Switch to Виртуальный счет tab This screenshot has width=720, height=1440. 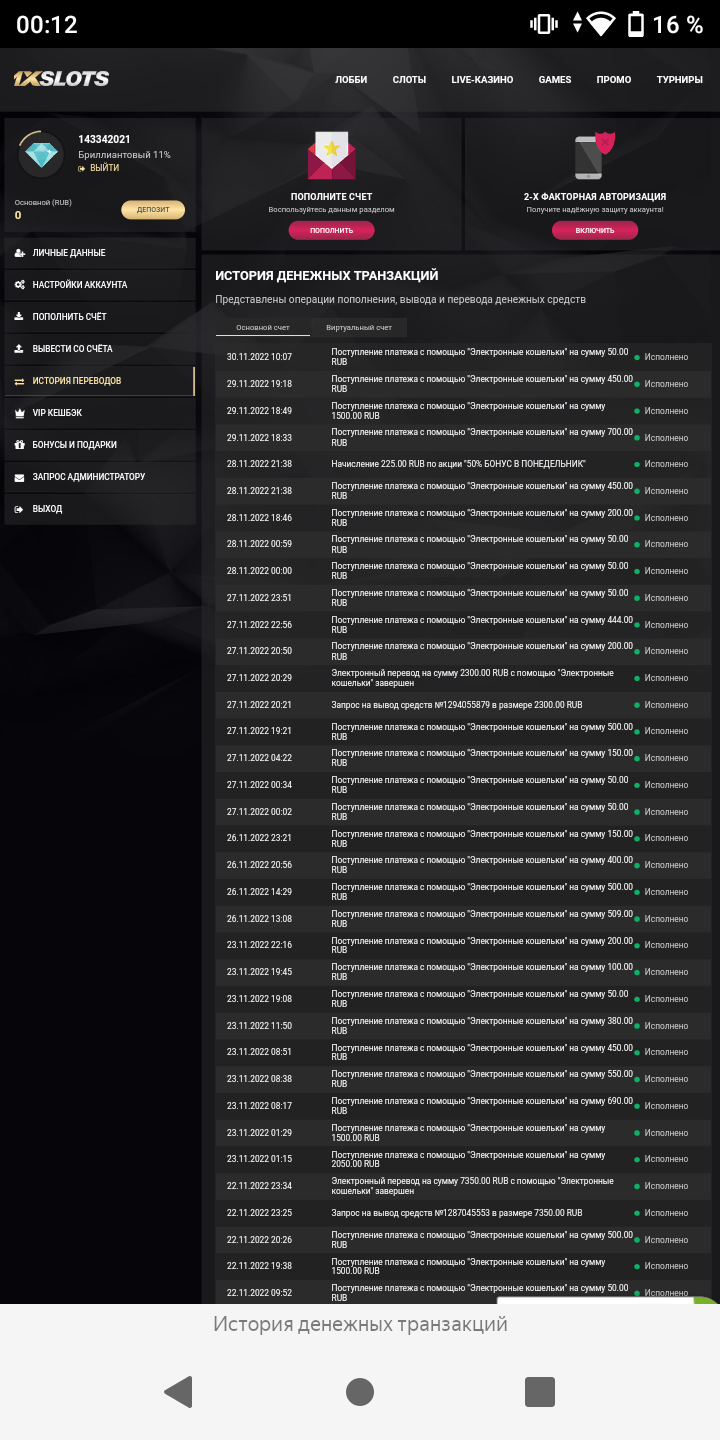[x=359, y=328]
